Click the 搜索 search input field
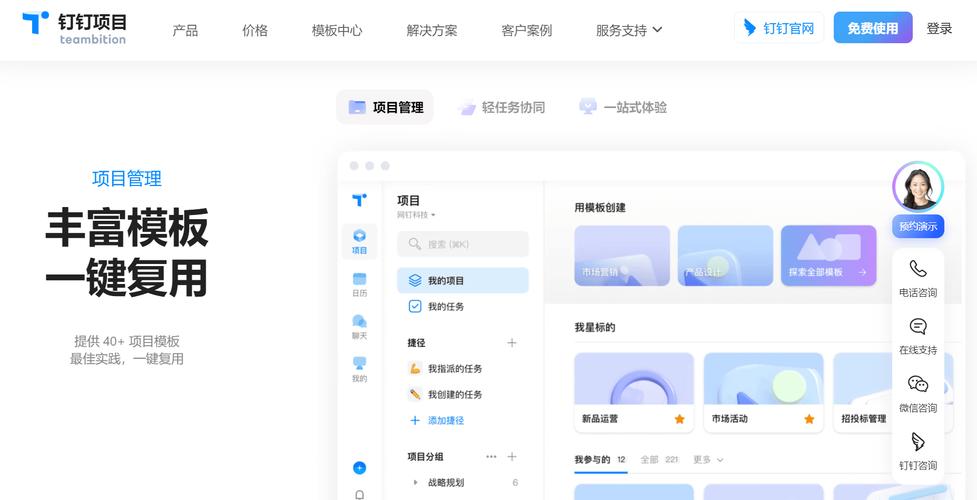 click(x=462, y=244)
